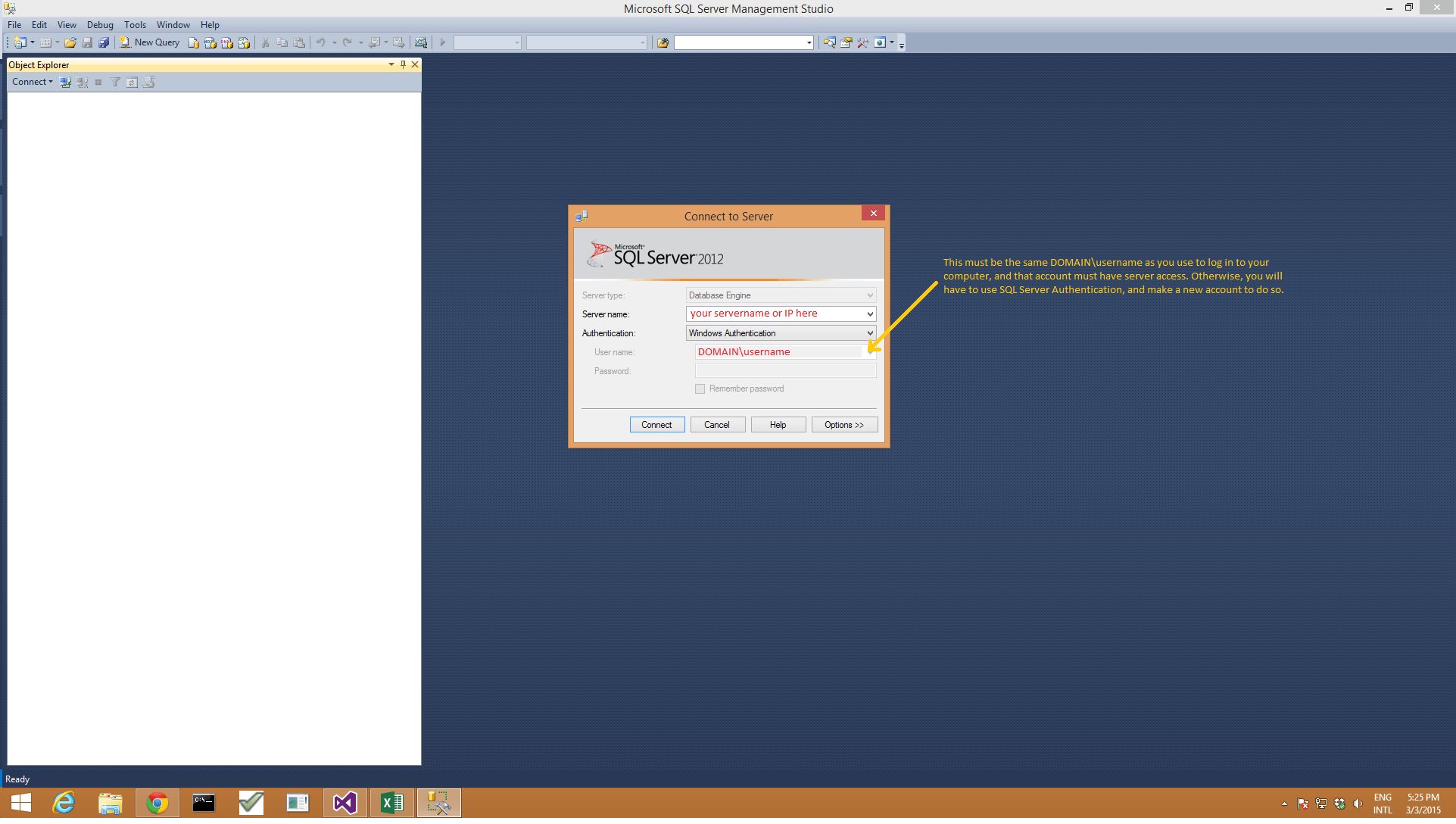Open Command Prompt from the taskbar

click(x=204, y=803)
